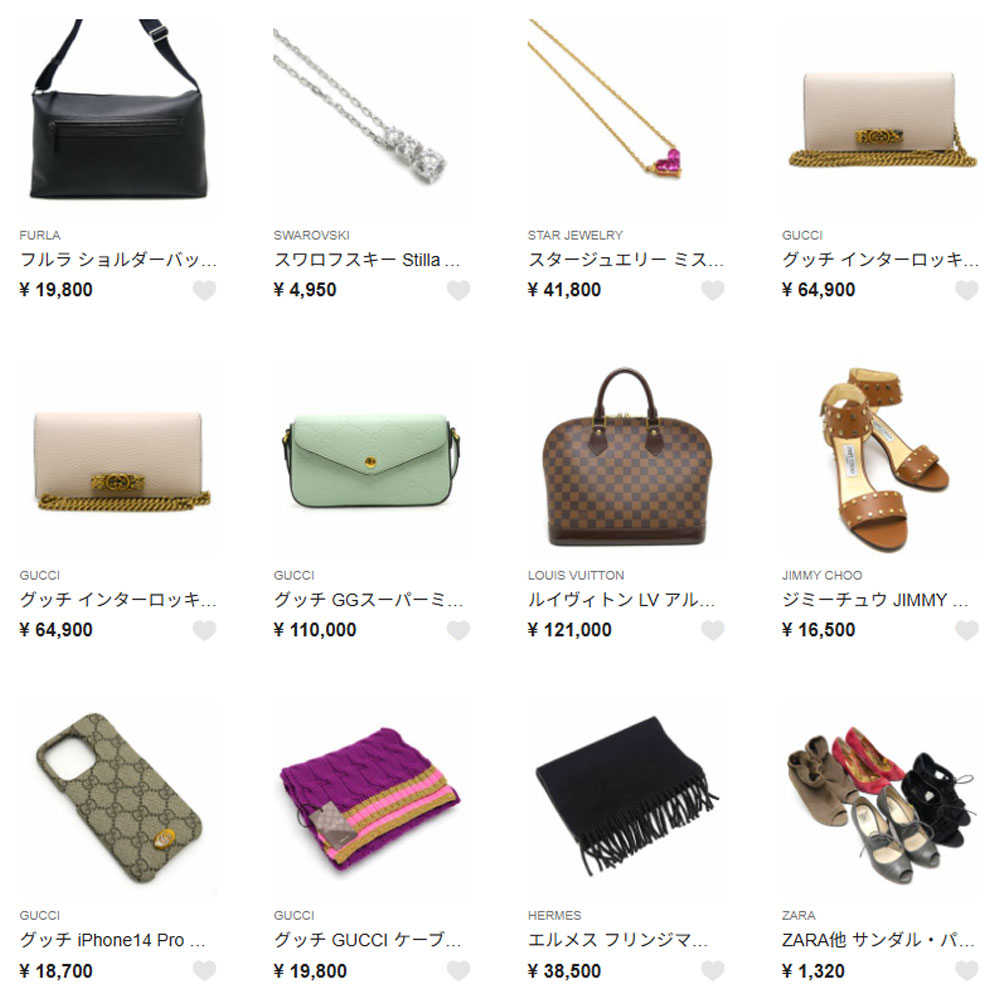Open the mint green Gucci bag image
The width and height of the screenshot is (1000, 1000).
[x=372, y=459]
